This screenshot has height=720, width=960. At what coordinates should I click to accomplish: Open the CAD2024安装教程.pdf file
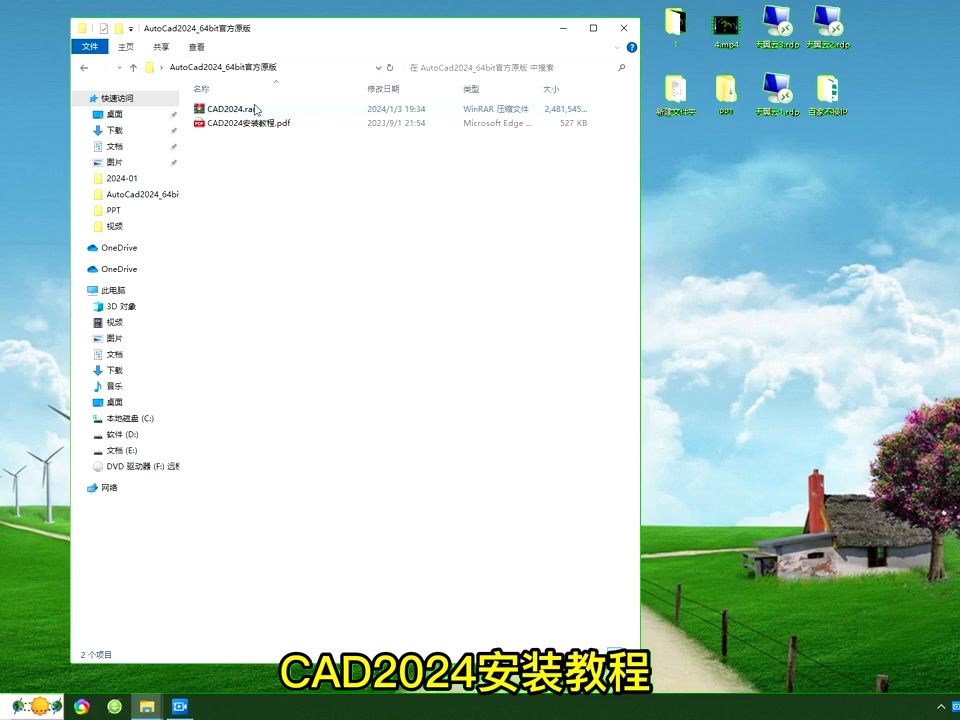pyautogui.click(x=248, y=123)
